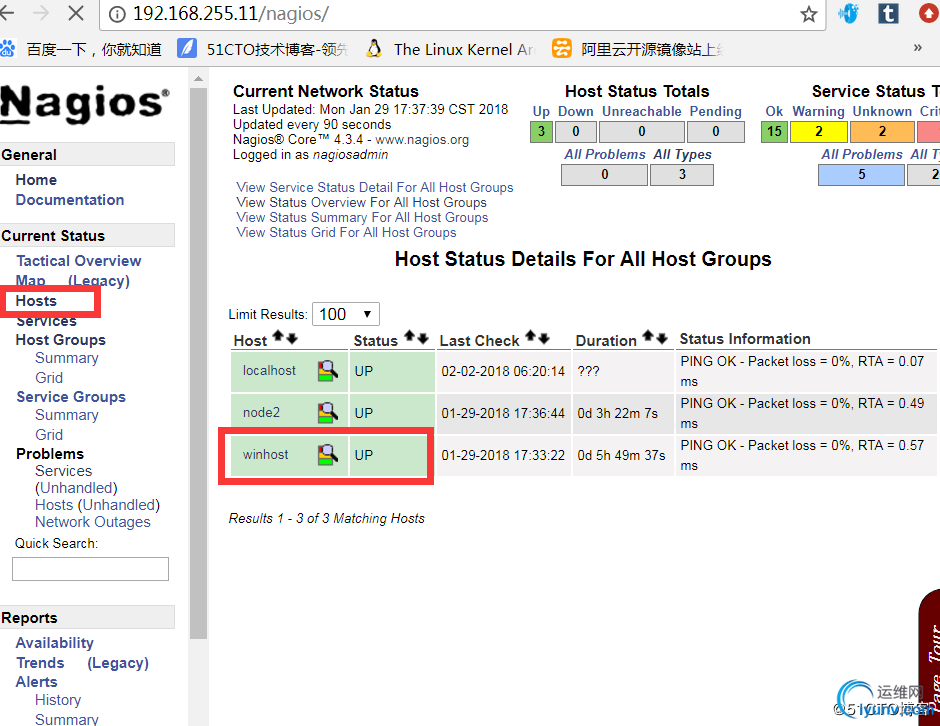Viewport: 940px width, 726px height.
Task: View Status Grid For All Host Groups
Action: (346, 232)
